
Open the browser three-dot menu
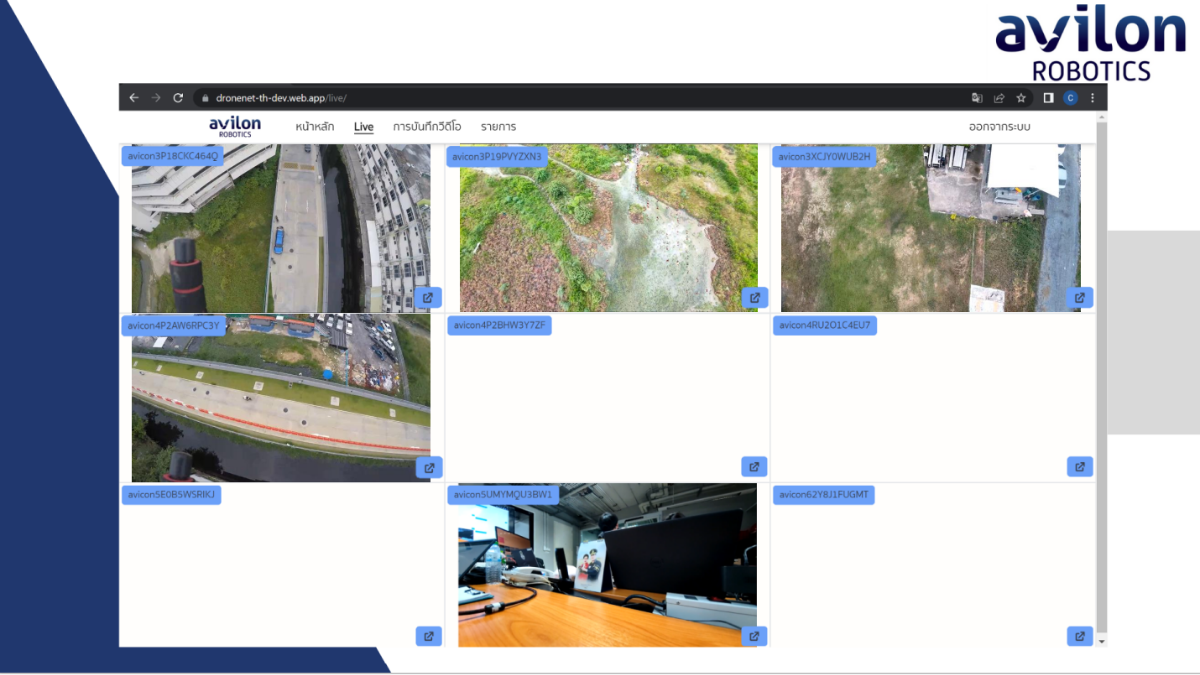click(1092, 97)
